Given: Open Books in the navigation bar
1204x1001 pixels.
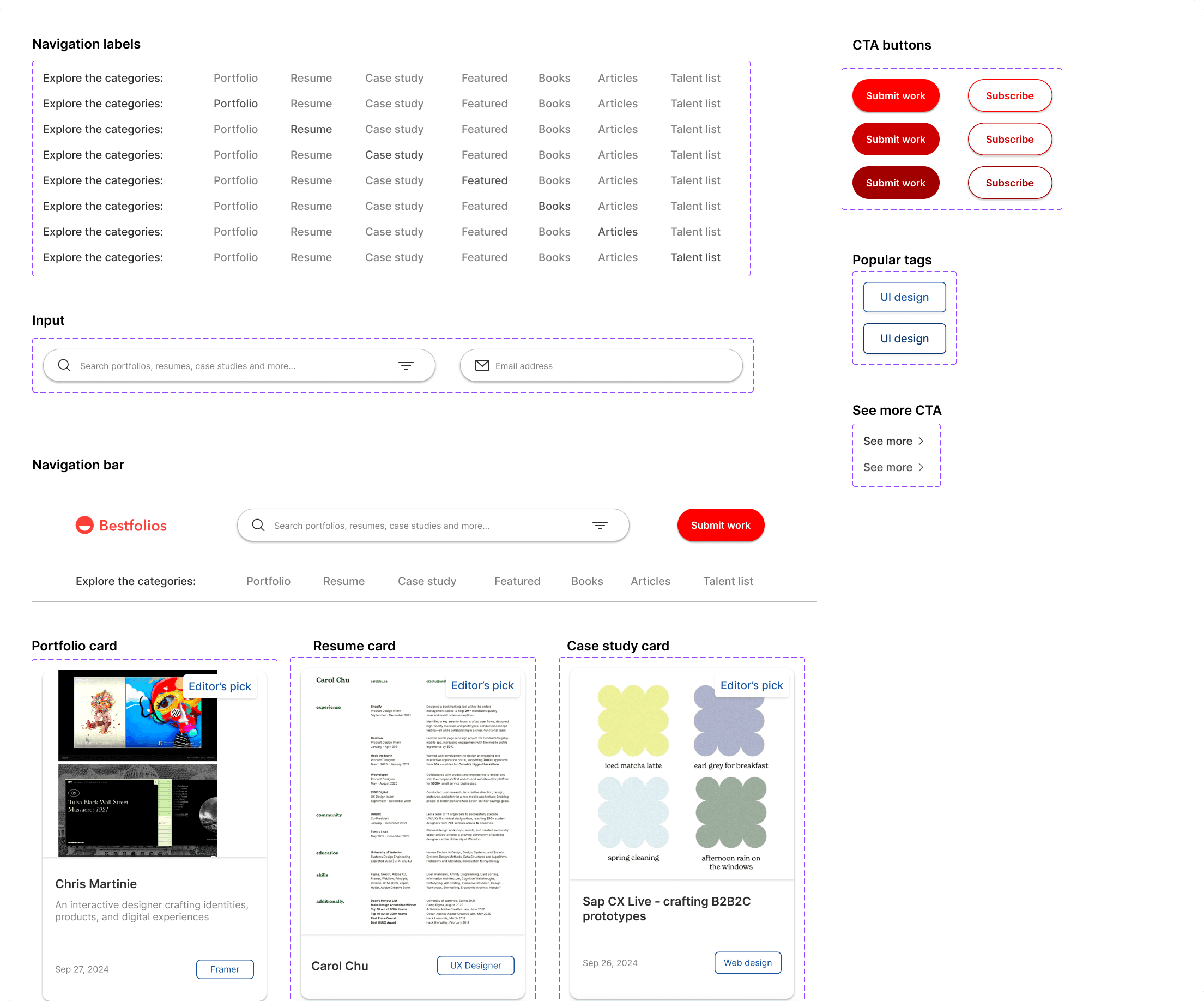Looking at the screenshot, I should pyautogui.click(x=587, y=581).
